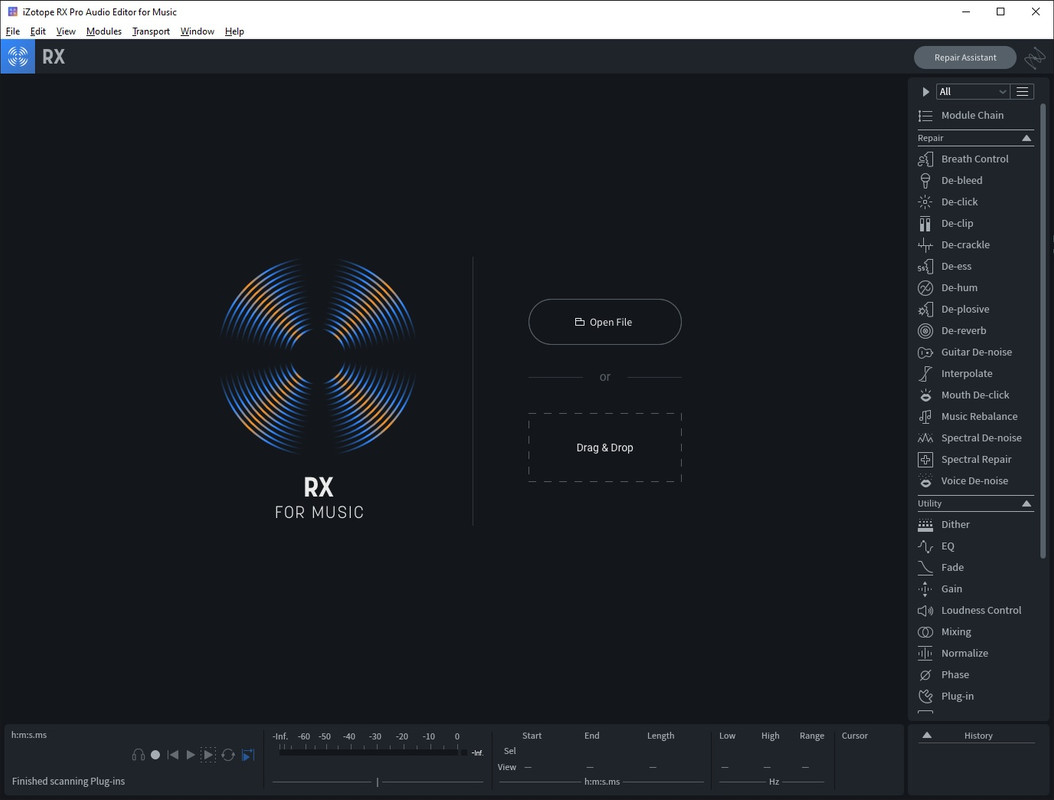Click the History panel label
This screenshot has height=800, width=1054.
tap(978, 735)
